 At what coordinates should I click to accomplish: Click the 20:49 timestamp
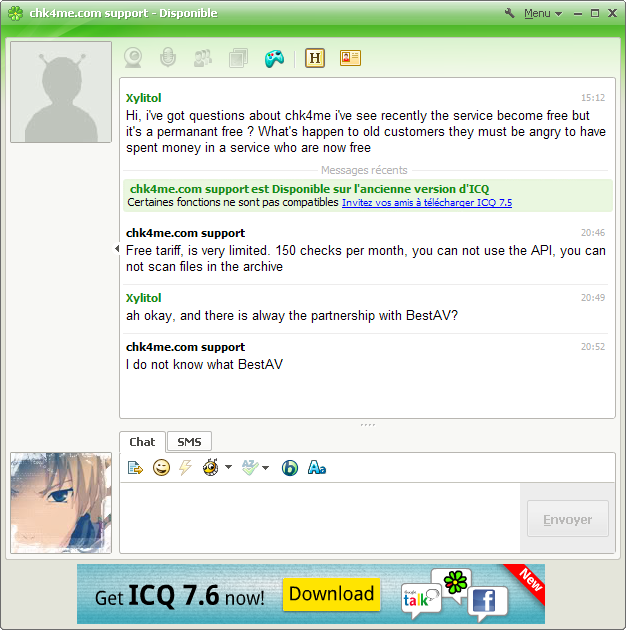pyautogui.click(x=593, y=298)
